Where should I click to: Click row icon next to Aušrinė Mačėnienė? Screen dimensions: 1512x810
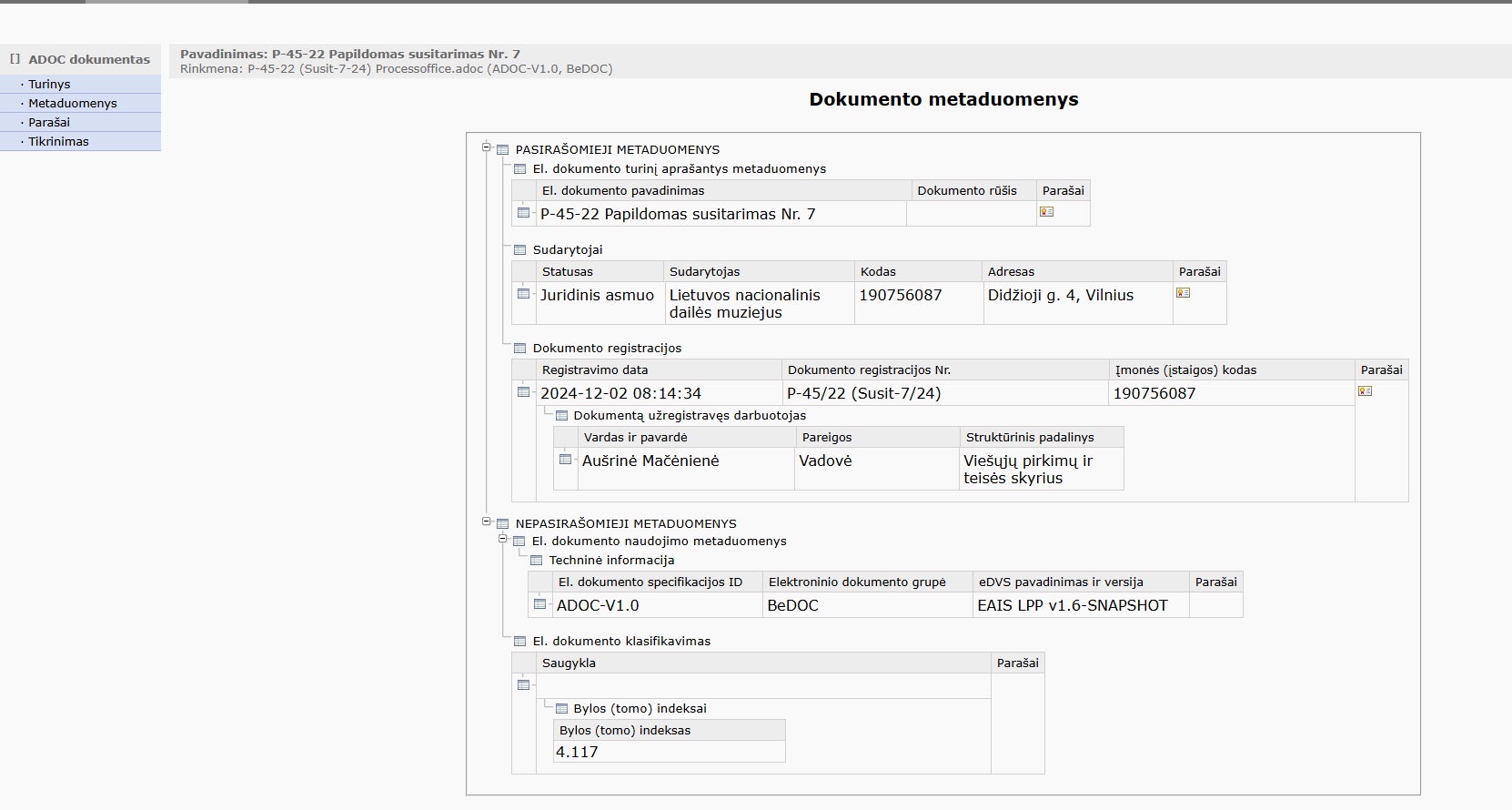[x=565, y=460]
